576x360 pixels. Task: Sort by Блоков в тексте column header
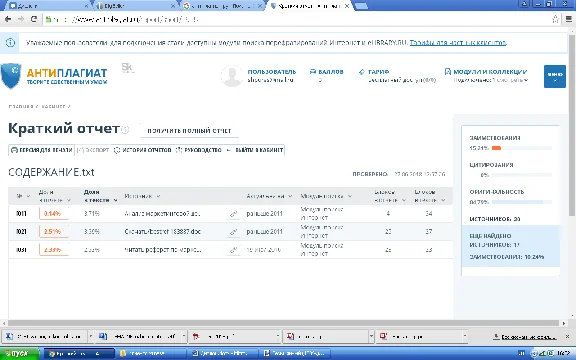(430, 196)
